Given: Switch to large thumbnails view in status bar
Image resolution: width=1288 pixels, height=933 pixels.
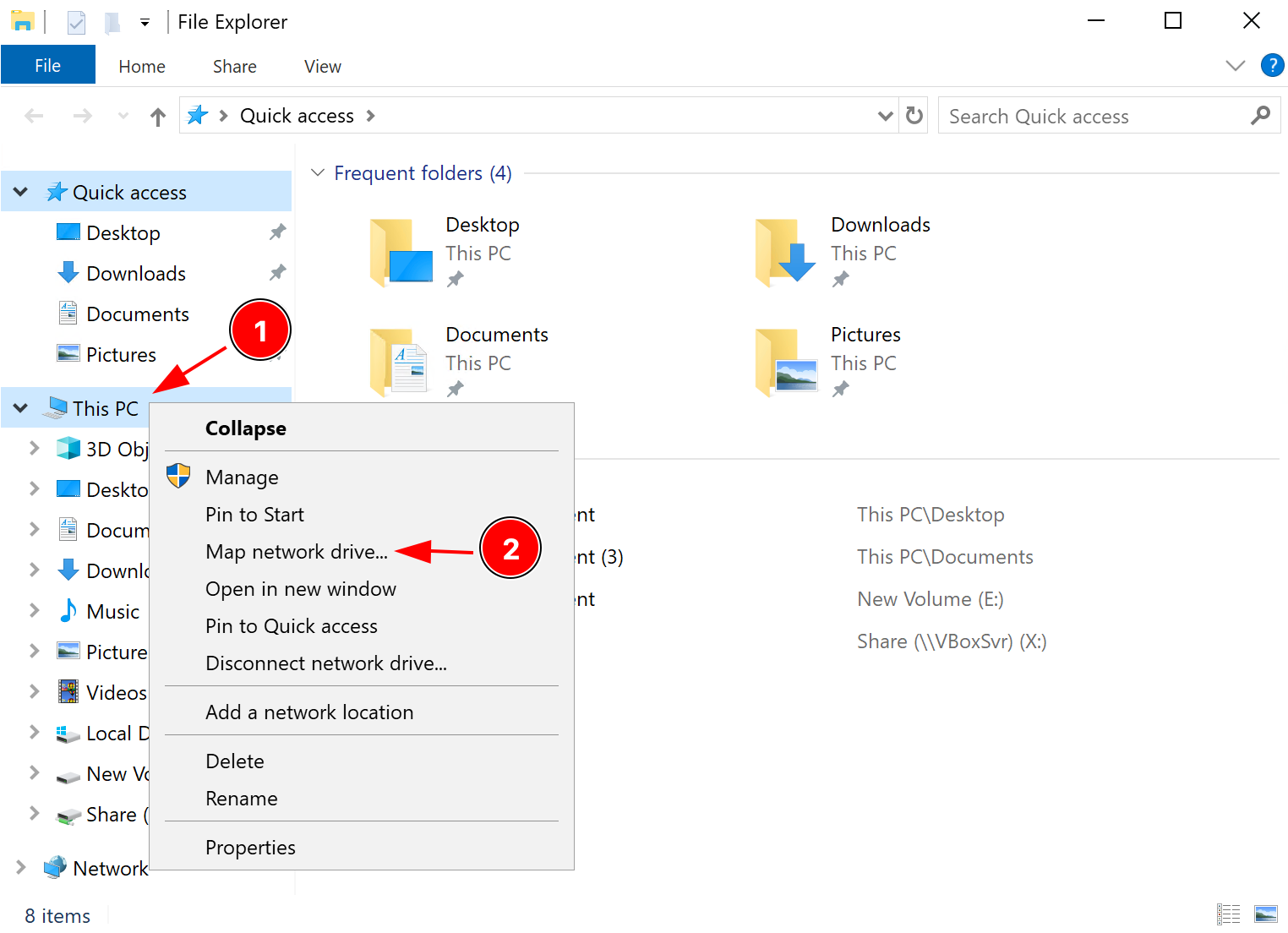Looking at the screenshot, I should pyautogui.click(x=1266, y=914).
